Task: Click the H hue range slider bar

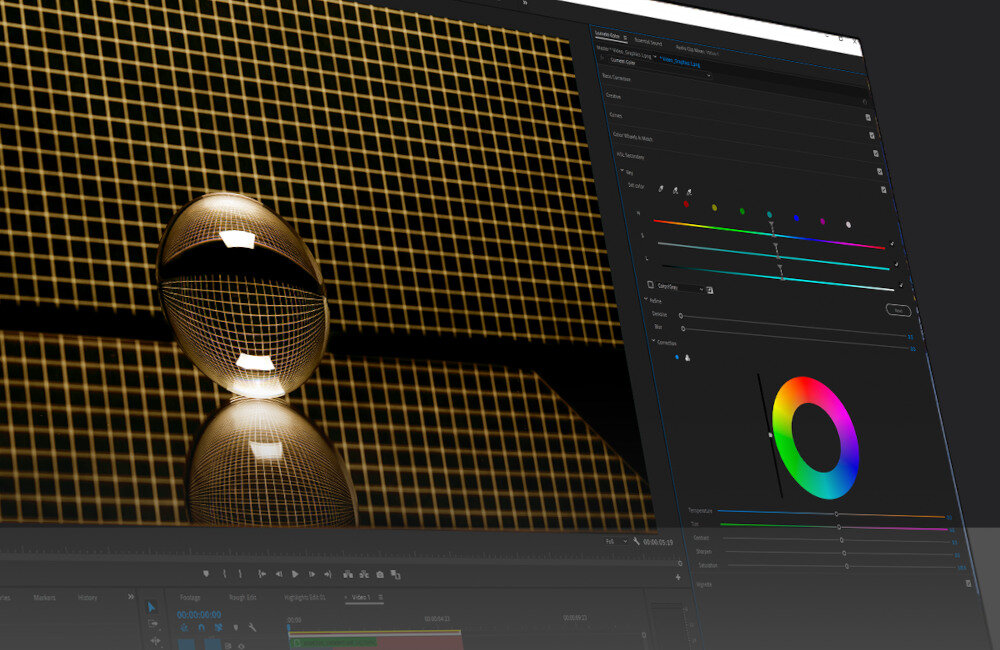Action: point(769,234)
